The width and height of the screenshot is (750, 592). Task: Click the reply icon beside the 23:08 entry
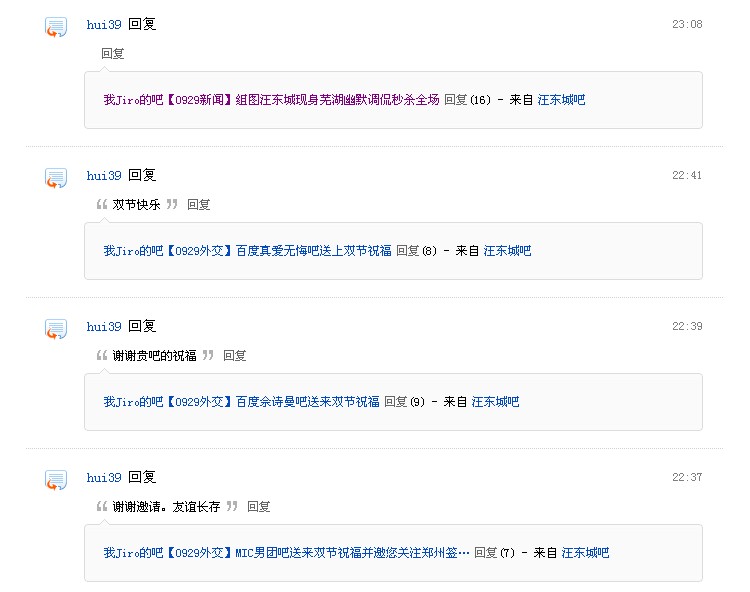[56, 27]
